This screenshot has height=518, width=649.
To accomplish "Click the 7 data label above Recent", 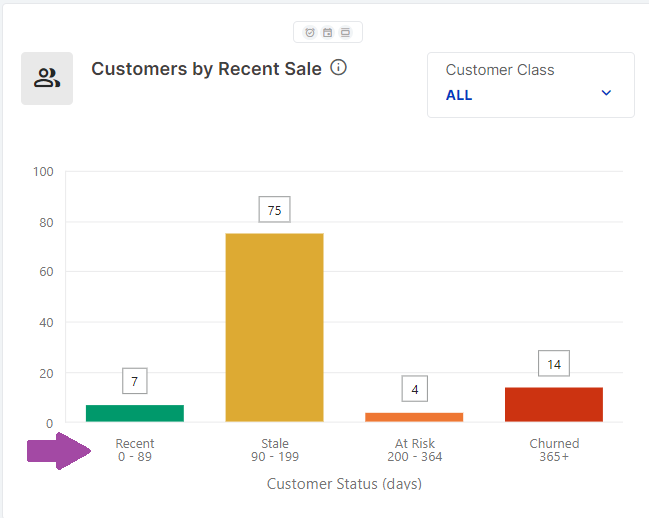I will 135,381.
